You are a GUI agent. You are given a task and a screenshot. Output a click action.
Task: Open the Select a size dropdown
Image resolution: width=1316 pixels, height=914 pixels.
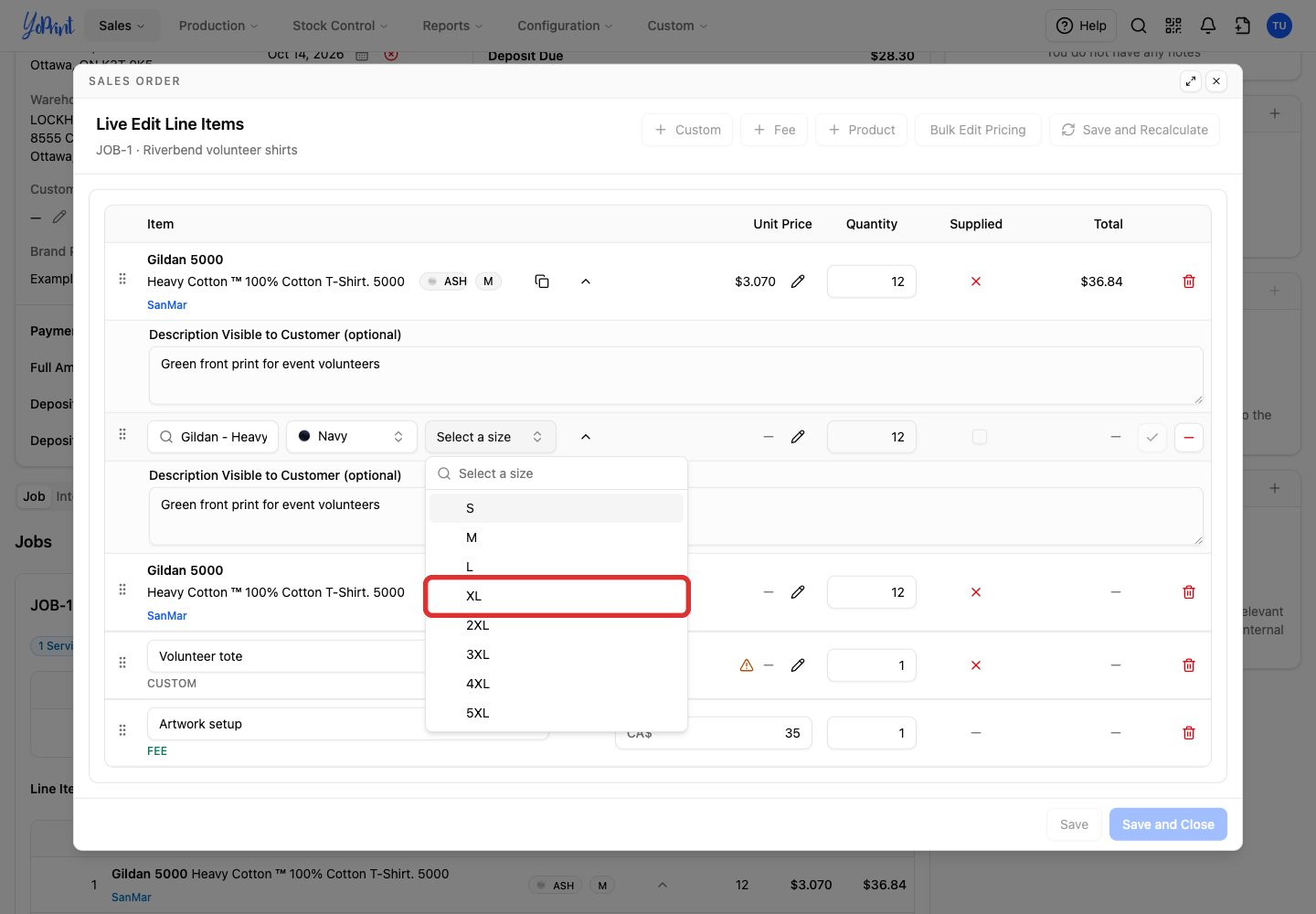pyautogui.click(x=491, y=437)
